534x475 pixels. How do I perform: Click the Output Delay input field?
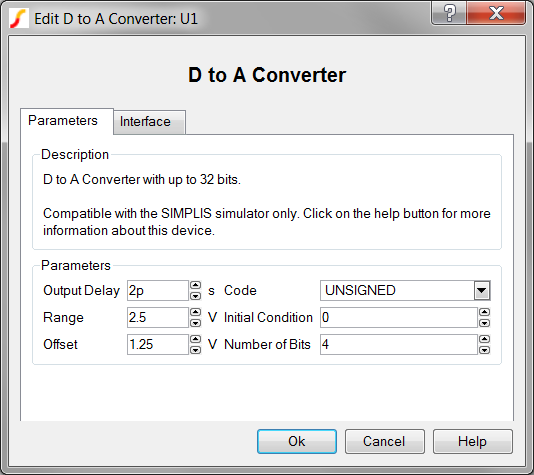pos(158,290)
